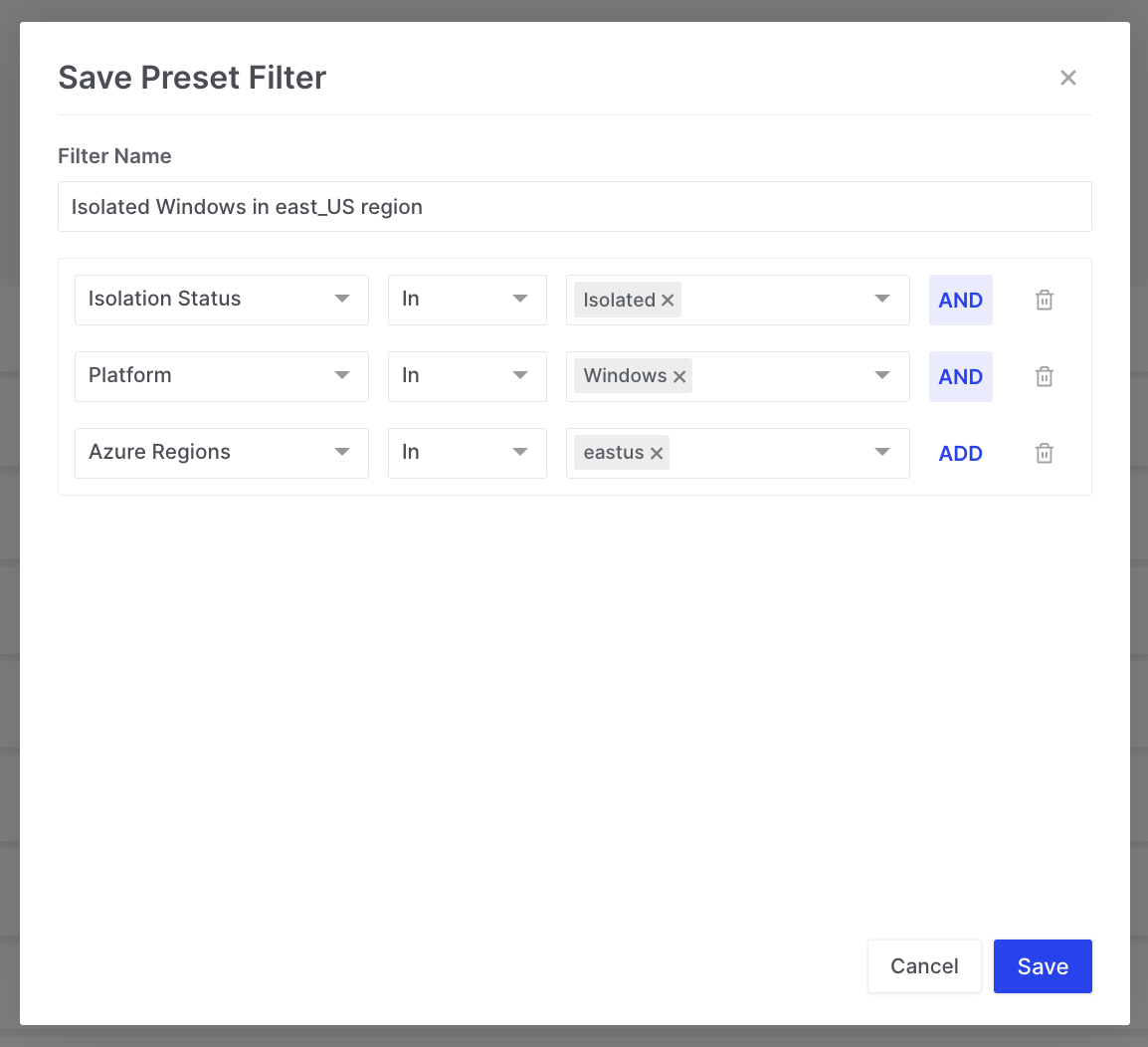This screenshot has width=1148, height=1047.
Task: Delete the Isolation Status filter row
Action: 1045,300
